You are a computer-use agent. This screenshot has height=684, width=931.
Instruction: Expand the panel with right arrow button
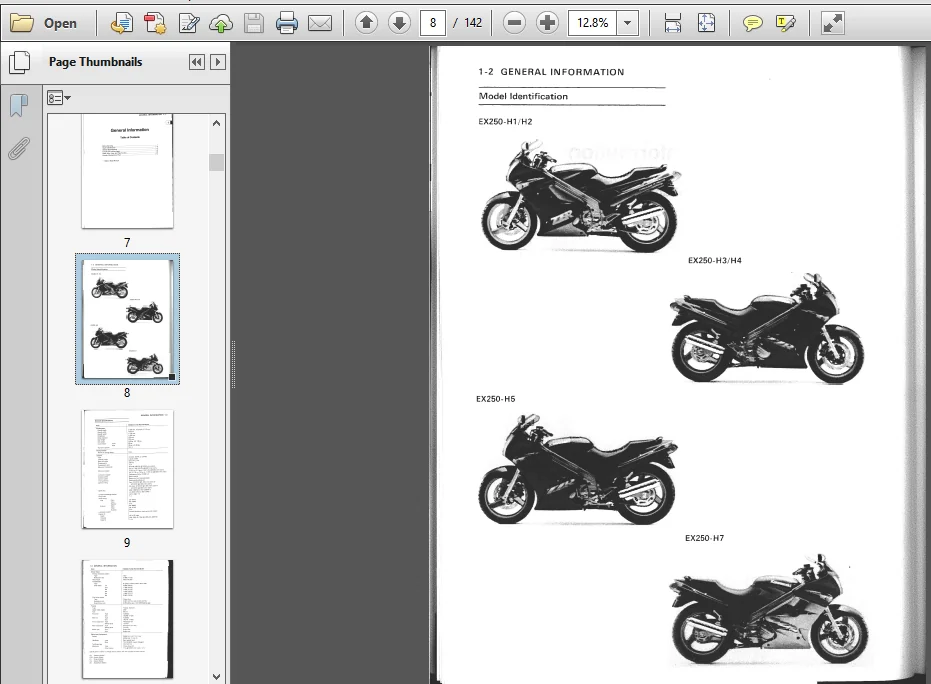click(x=218, y=62)
